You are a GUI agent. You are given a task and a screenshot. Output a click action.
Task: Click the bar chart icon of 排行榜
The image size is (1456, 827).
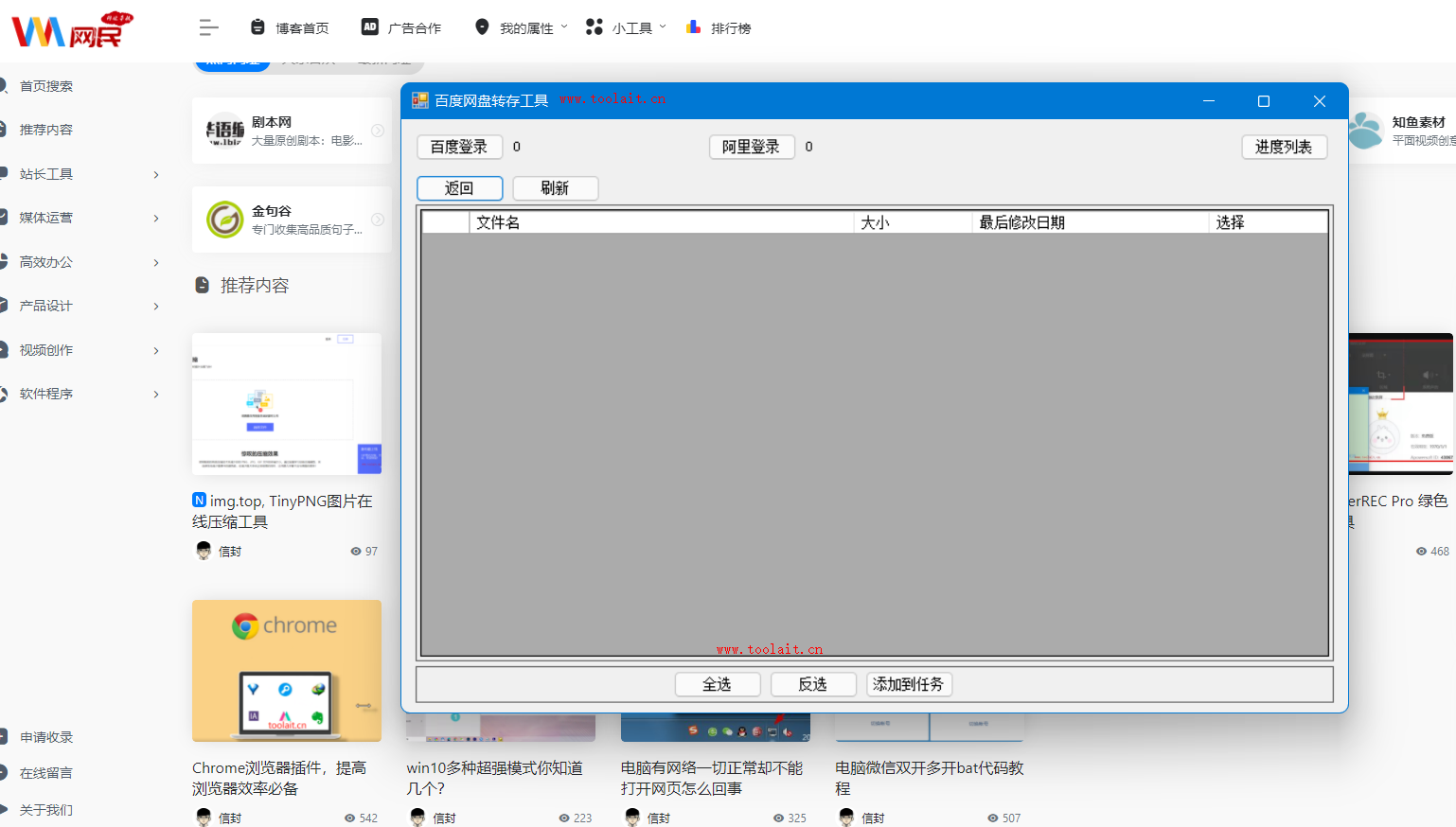[x=694, y=27]
